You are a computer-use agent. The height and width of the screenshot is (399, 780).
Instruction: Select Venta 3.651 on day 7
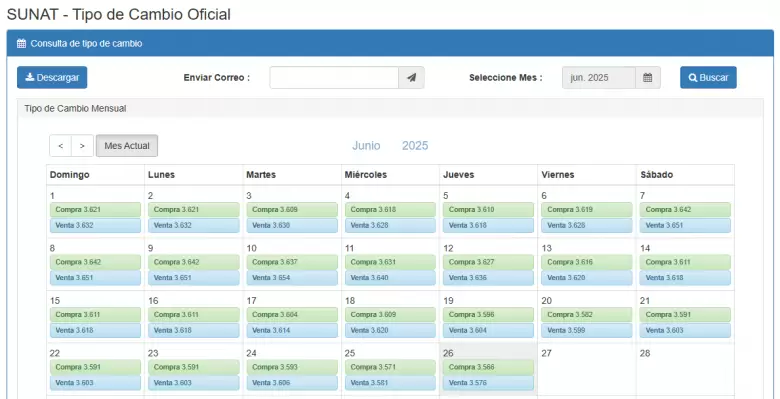pos(685,225)
